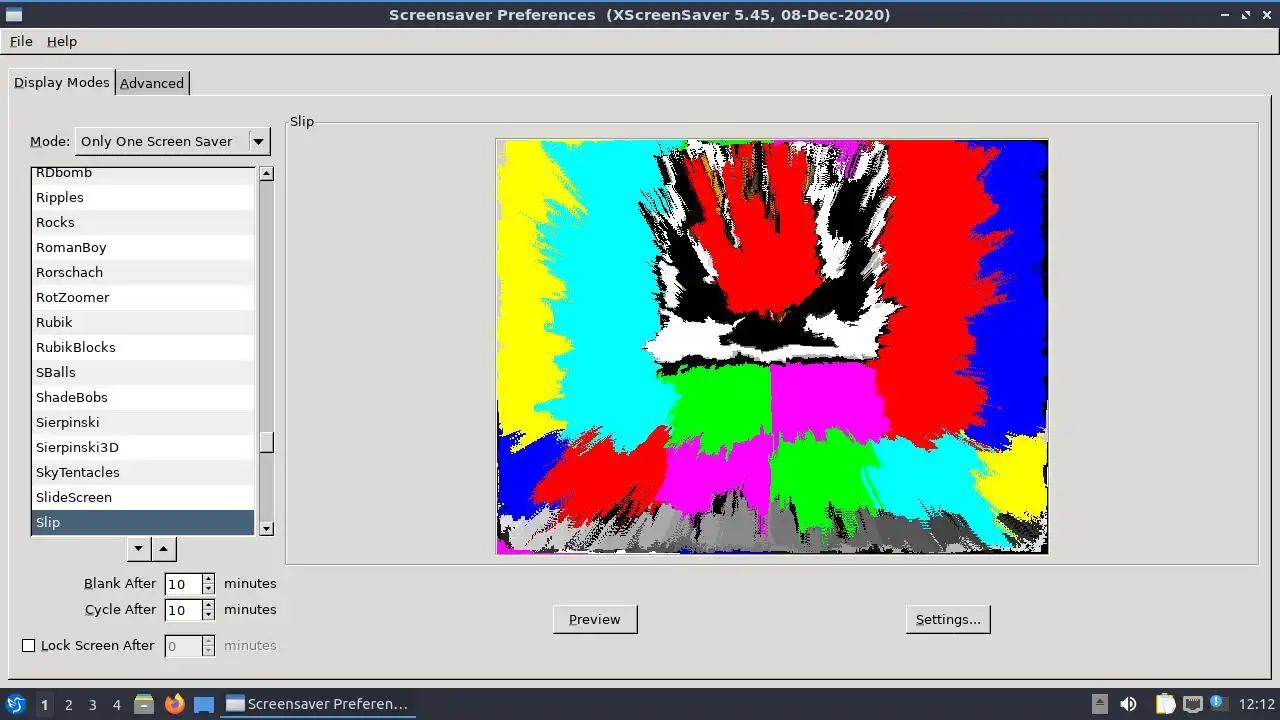Switch to virtual desktop 3

(x=92, y=704)
